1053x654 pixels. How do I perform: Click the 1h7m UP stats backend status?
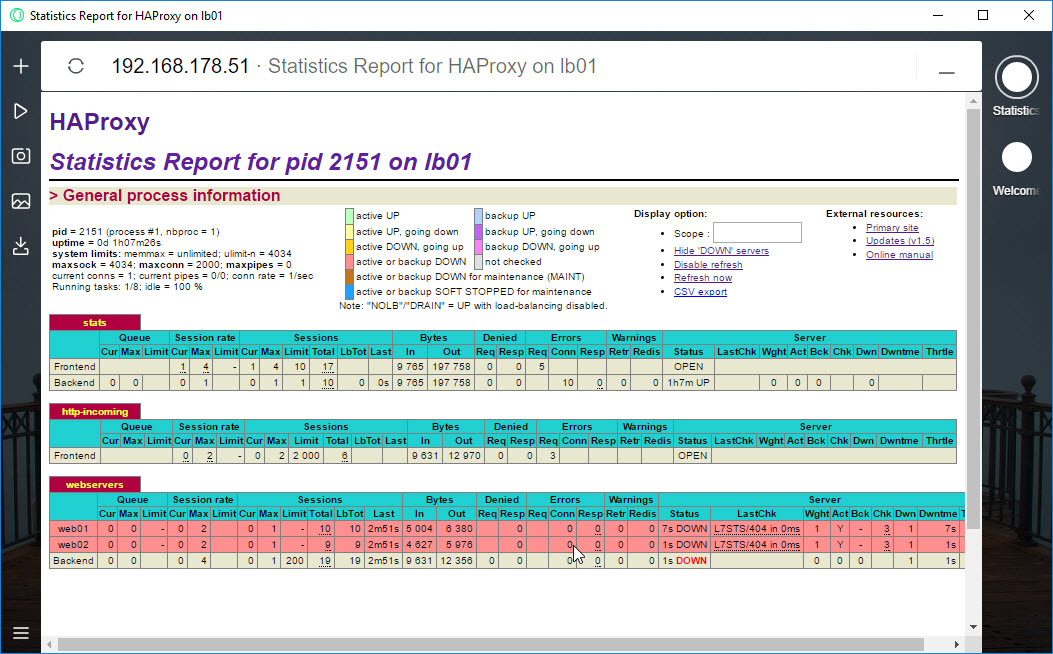point(688,383)
